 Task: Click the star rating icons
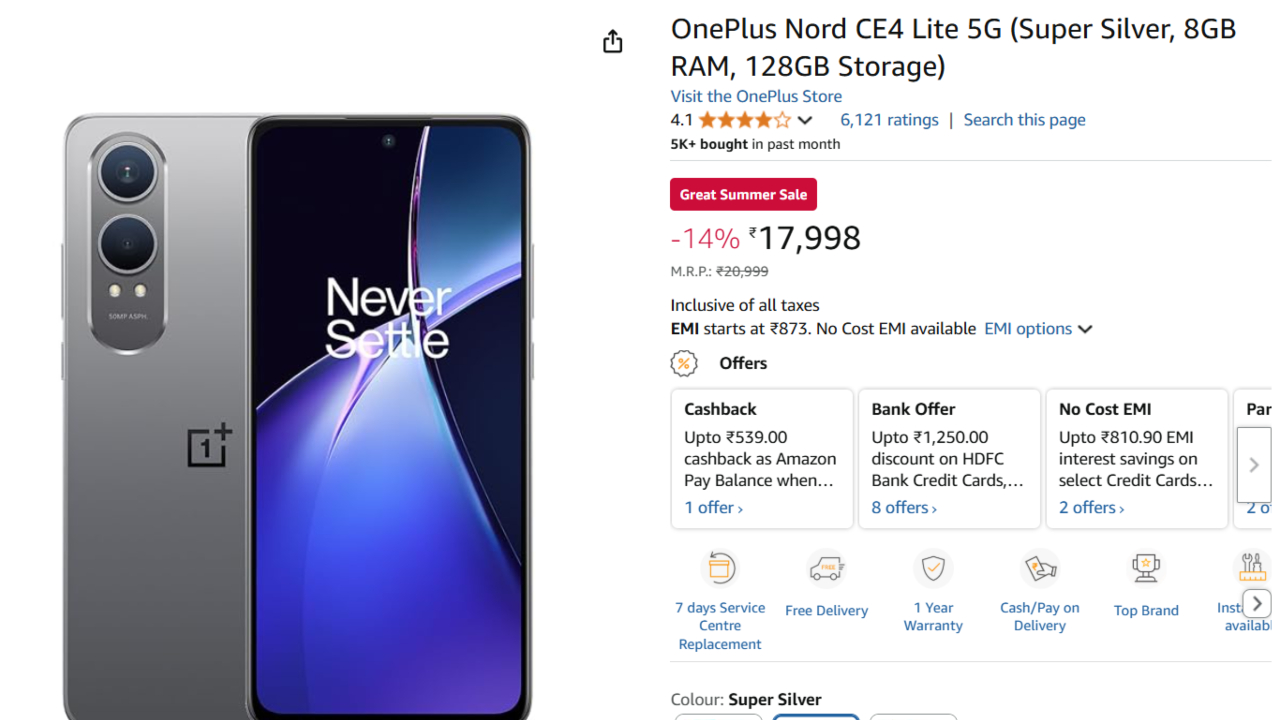744,120
